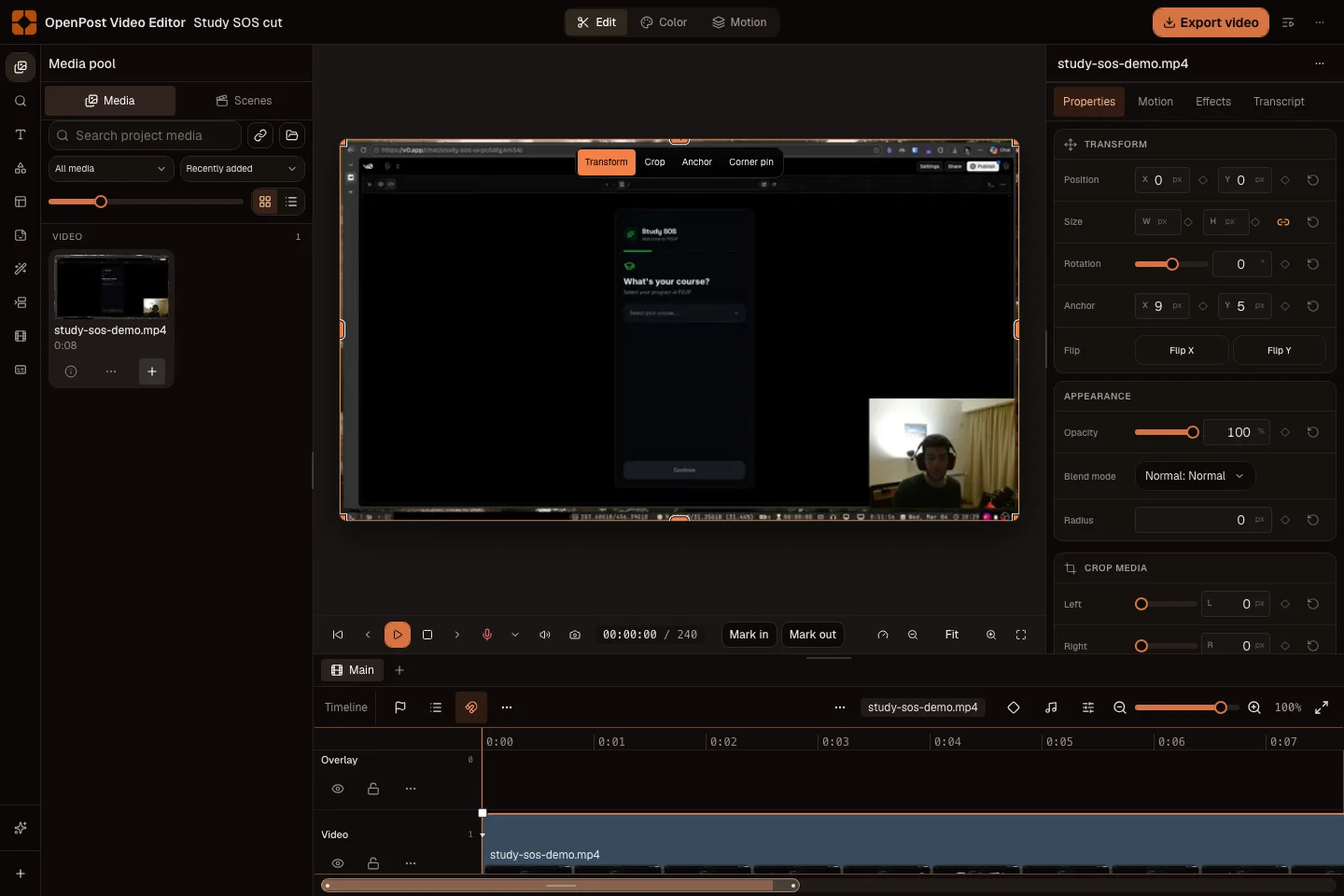
Task: Open timeline toolbar more options after magnet
Action: 507,707
